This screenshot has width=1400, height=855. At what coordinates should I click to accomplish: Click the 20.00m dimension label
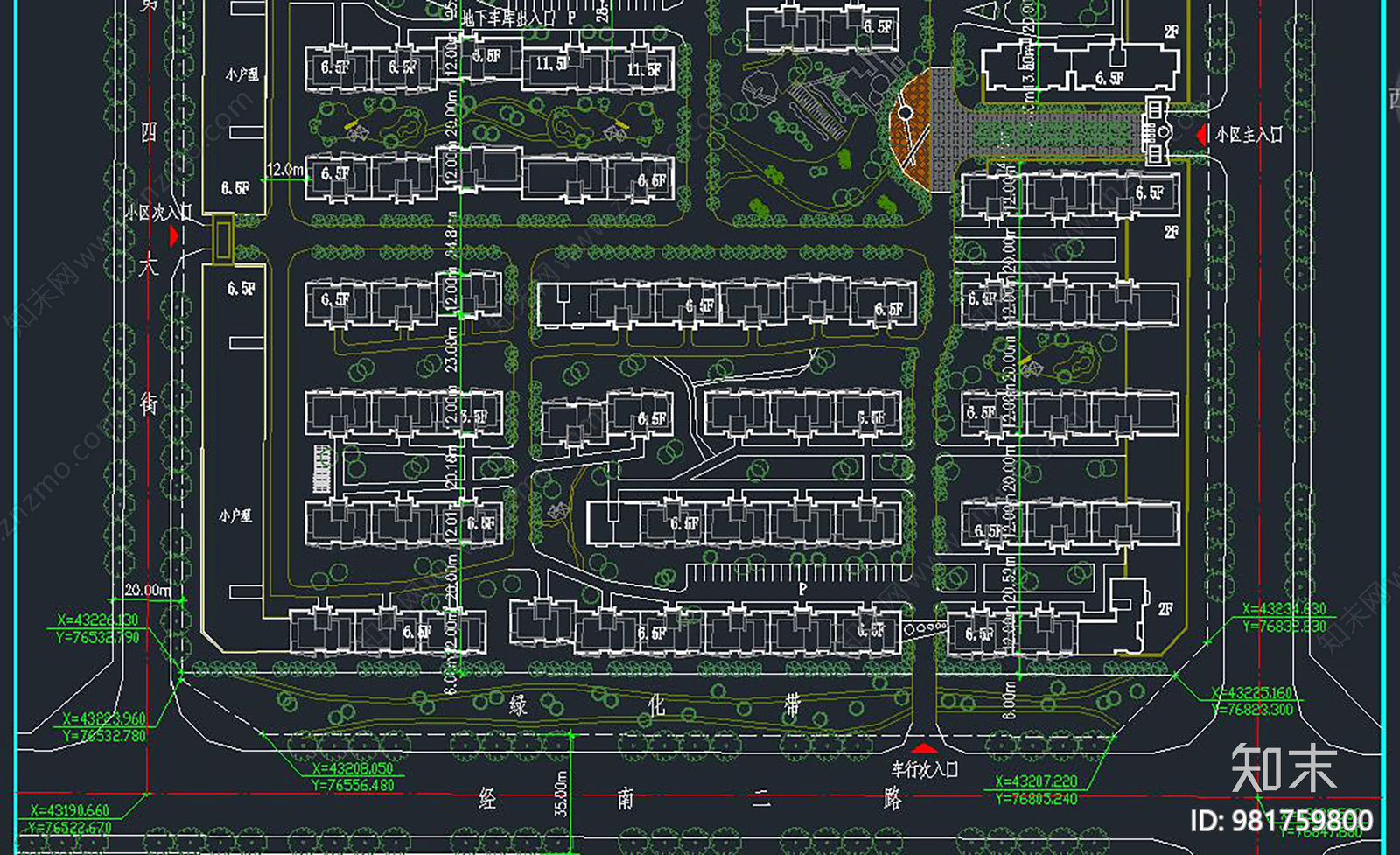147,591
